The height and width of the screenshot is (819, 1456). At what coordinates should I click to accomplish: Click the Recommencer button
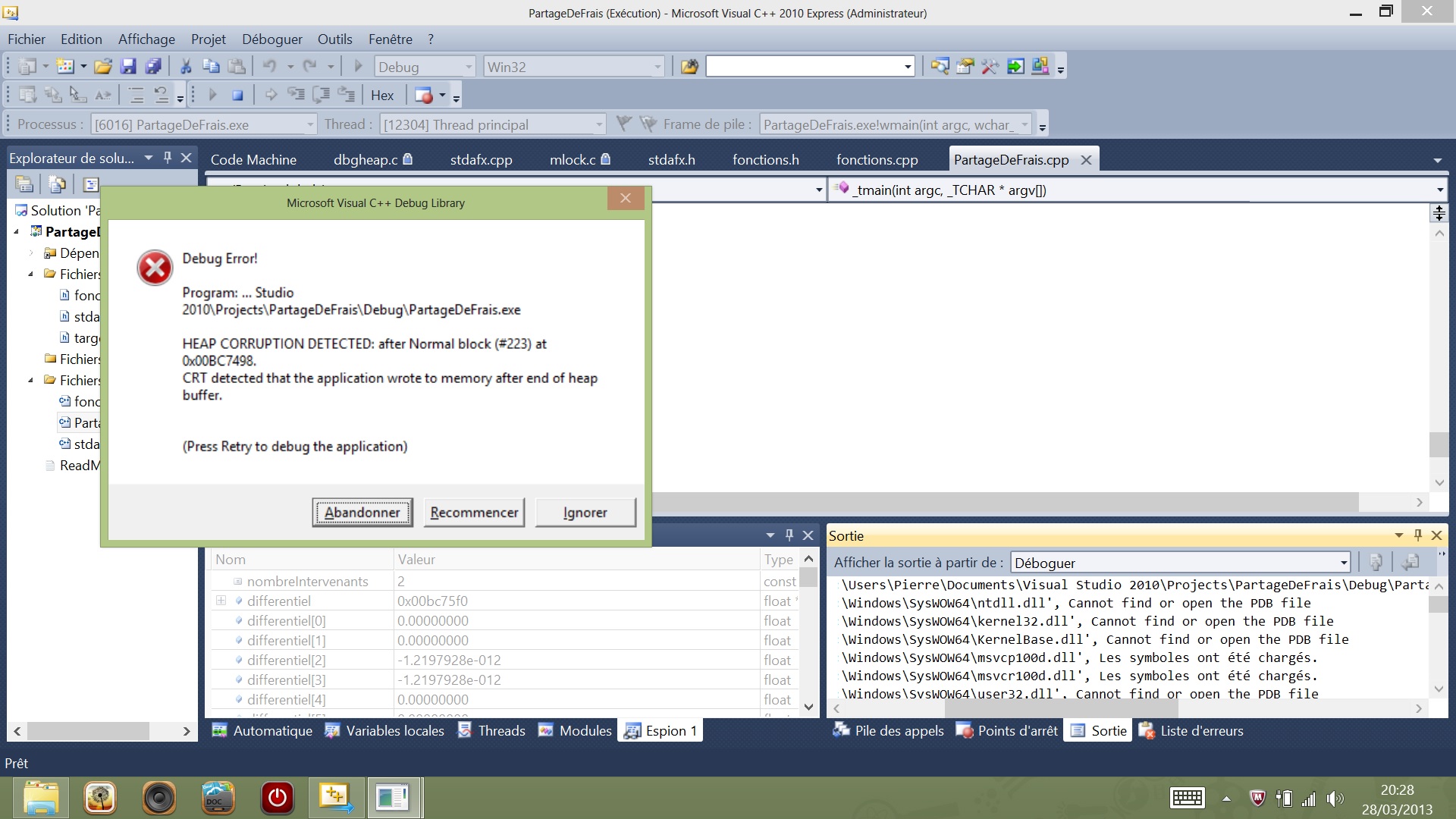tap(474, 513)
